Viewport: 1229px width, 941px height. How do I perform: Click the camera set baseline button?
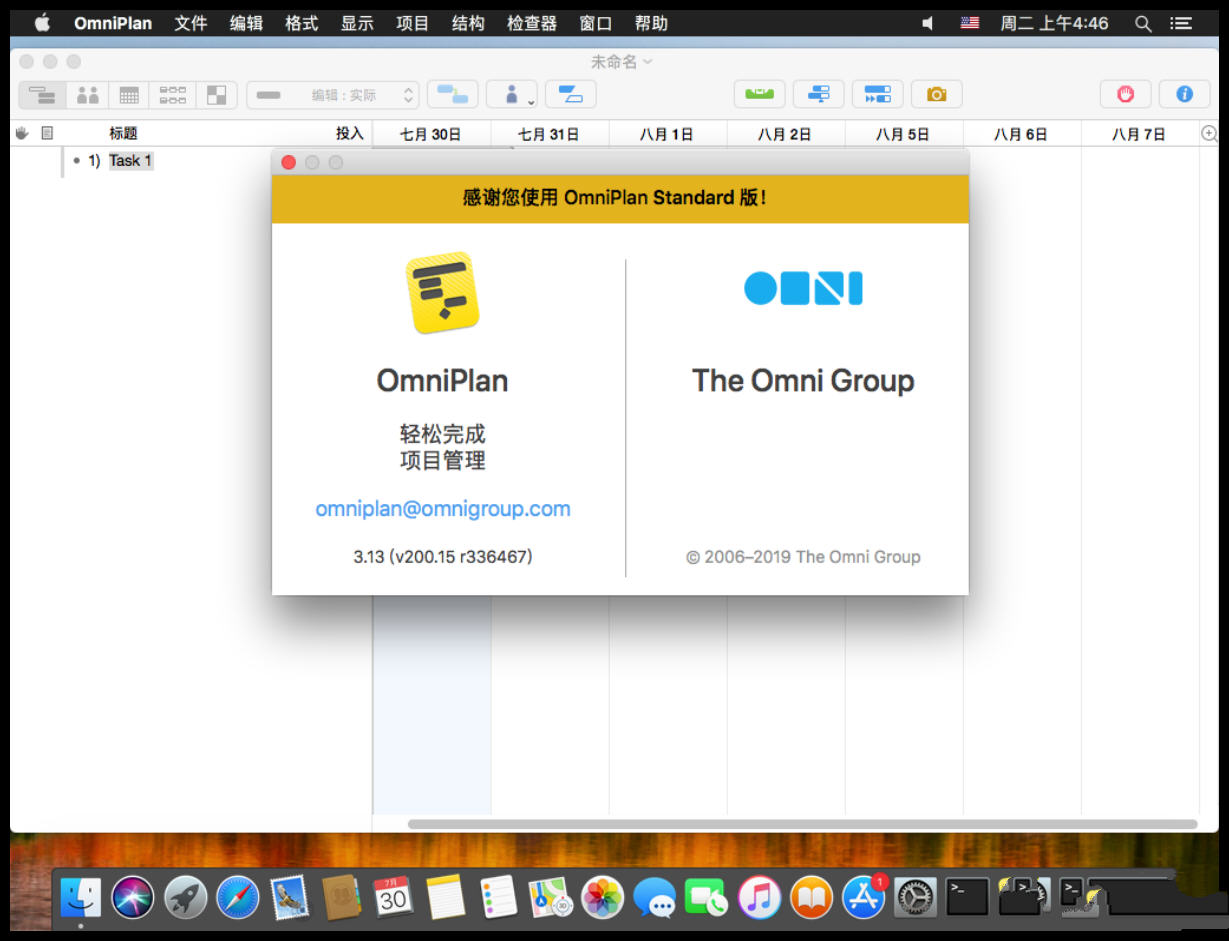937,94
